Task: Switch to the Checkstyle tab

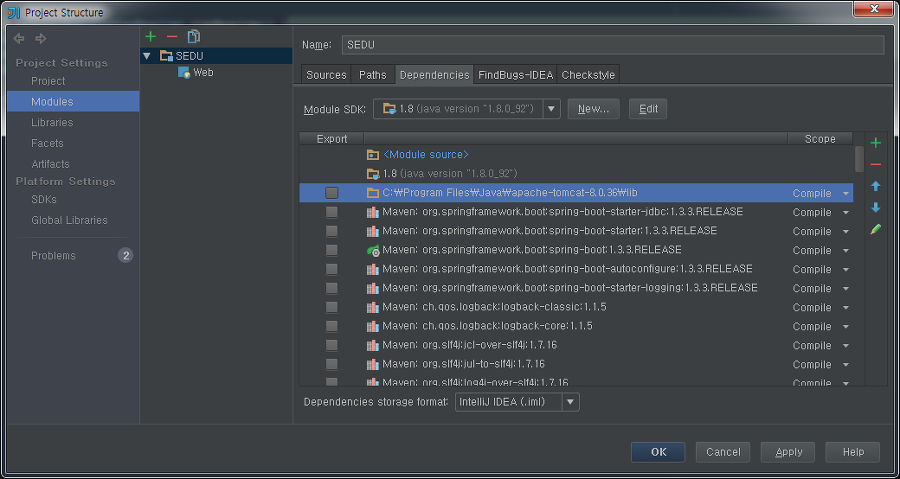Action: [x=588, y=75]
